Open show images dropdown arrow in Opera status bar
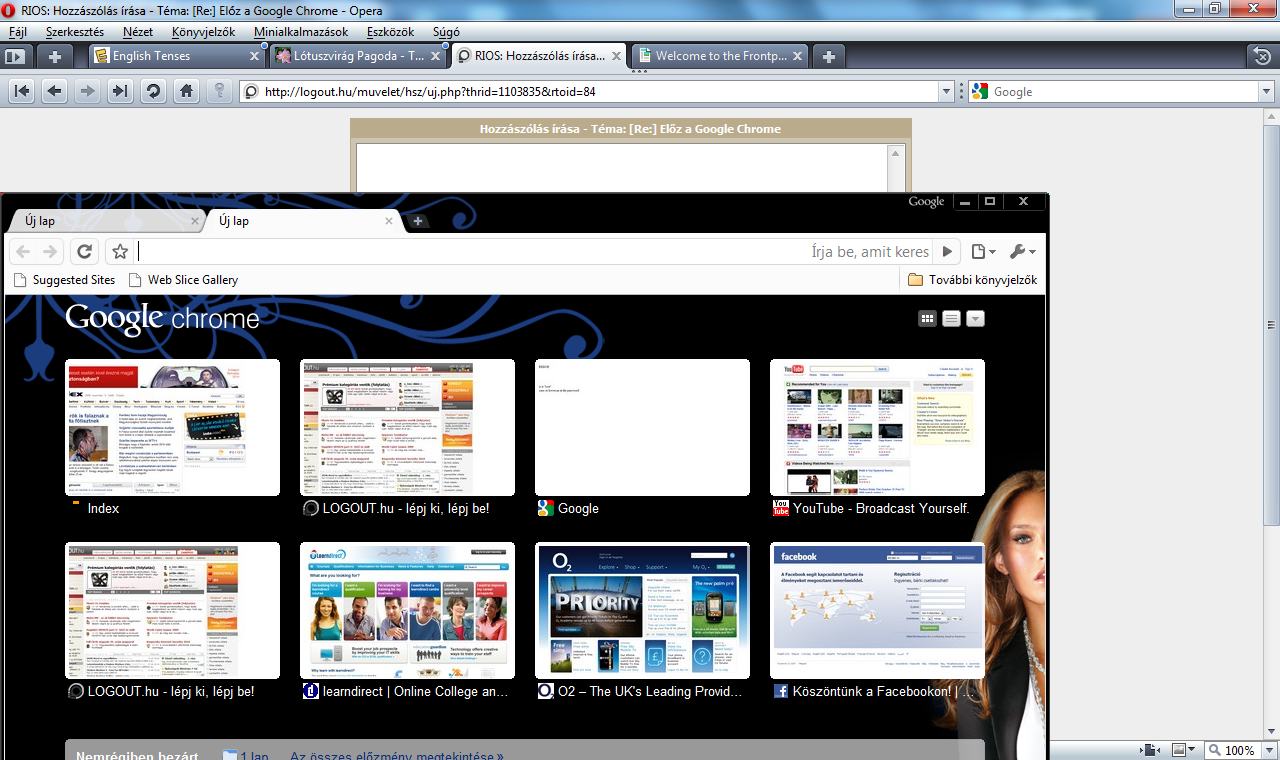Image resolution: width=1280 pixels, height=760 pixels. (x=1193, y=750)
